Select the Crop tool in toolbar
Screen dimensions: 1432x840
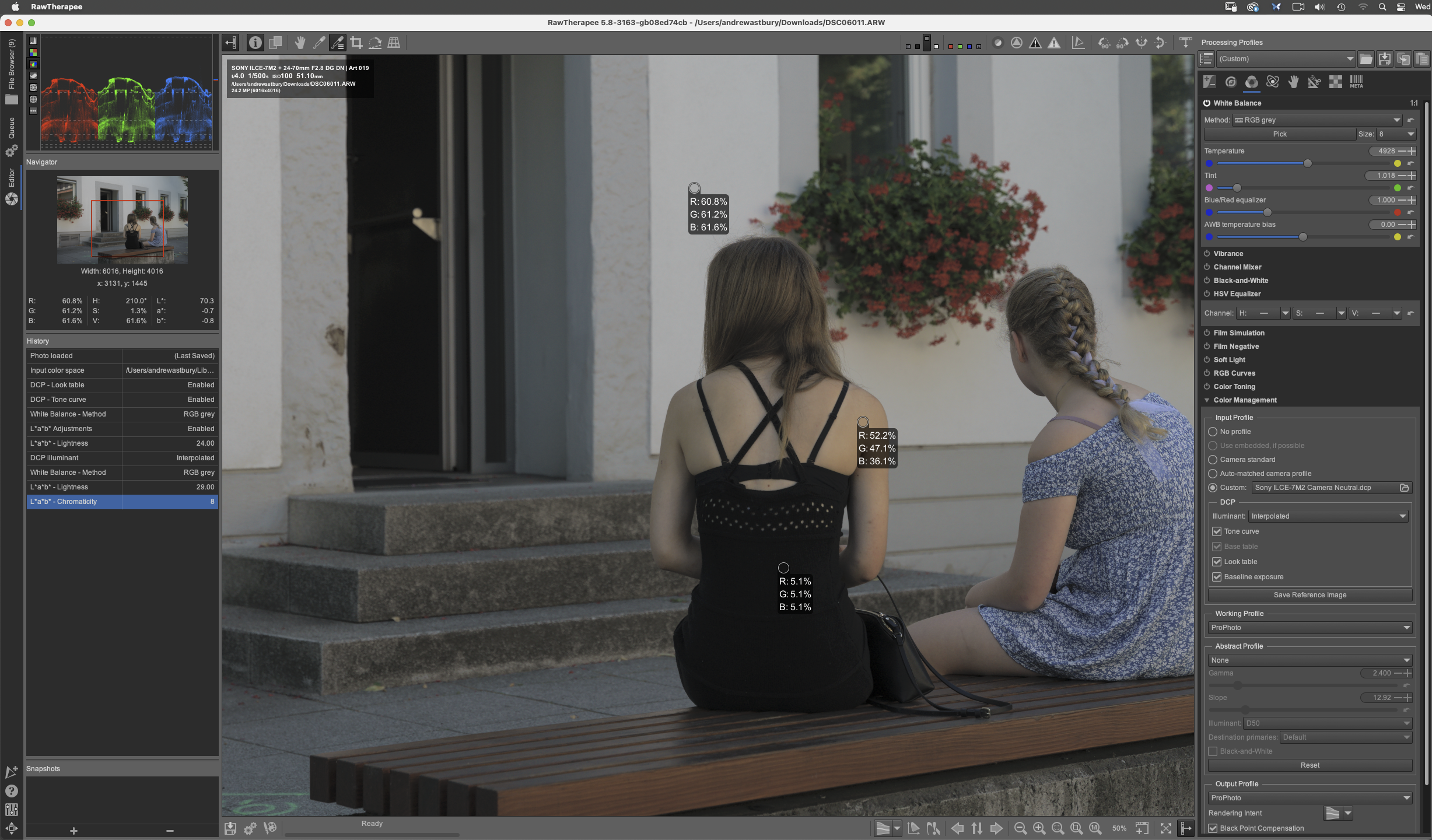pos(356,43)
